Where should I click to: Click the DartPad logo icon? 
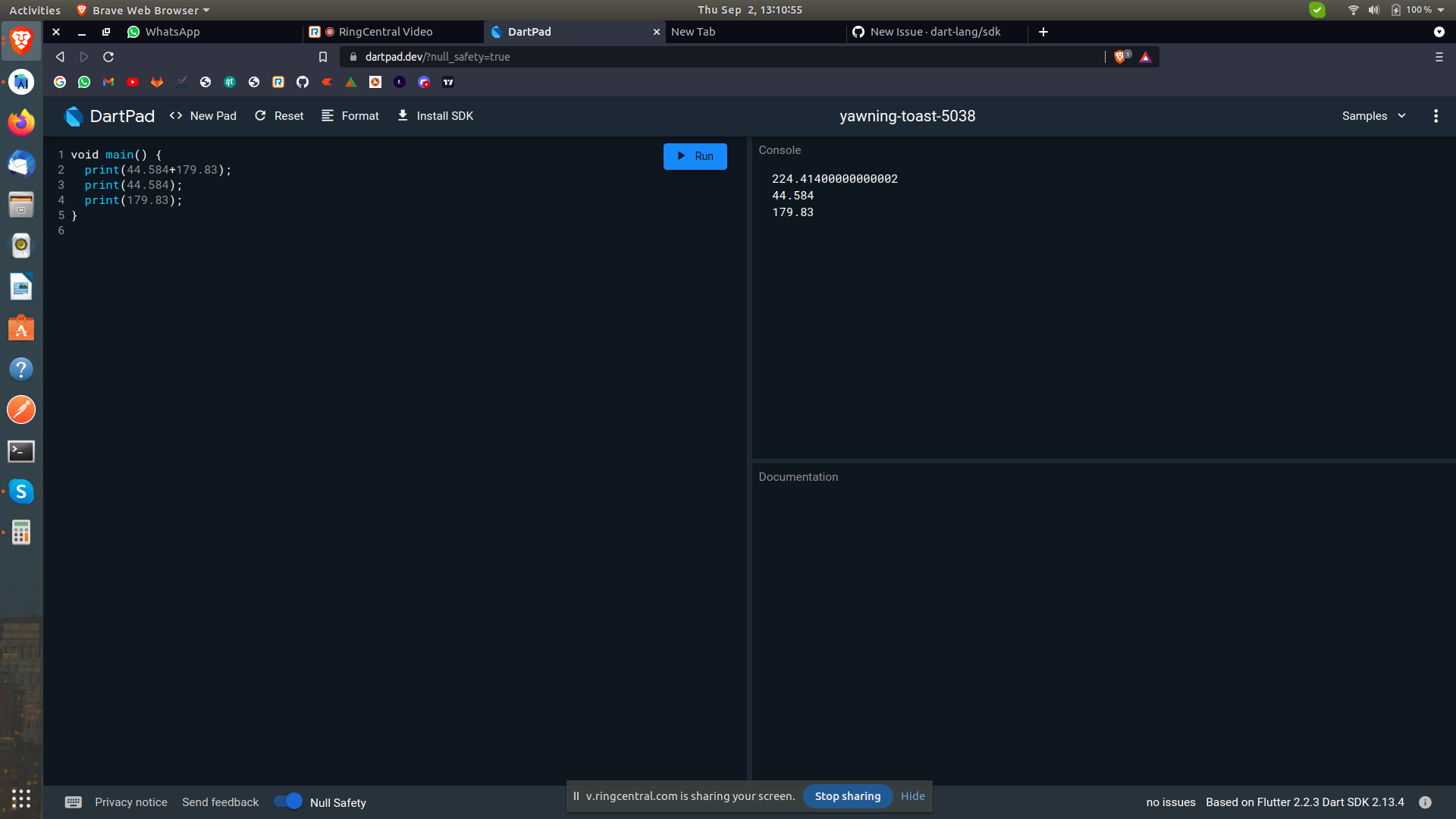[x=74, y=116]
